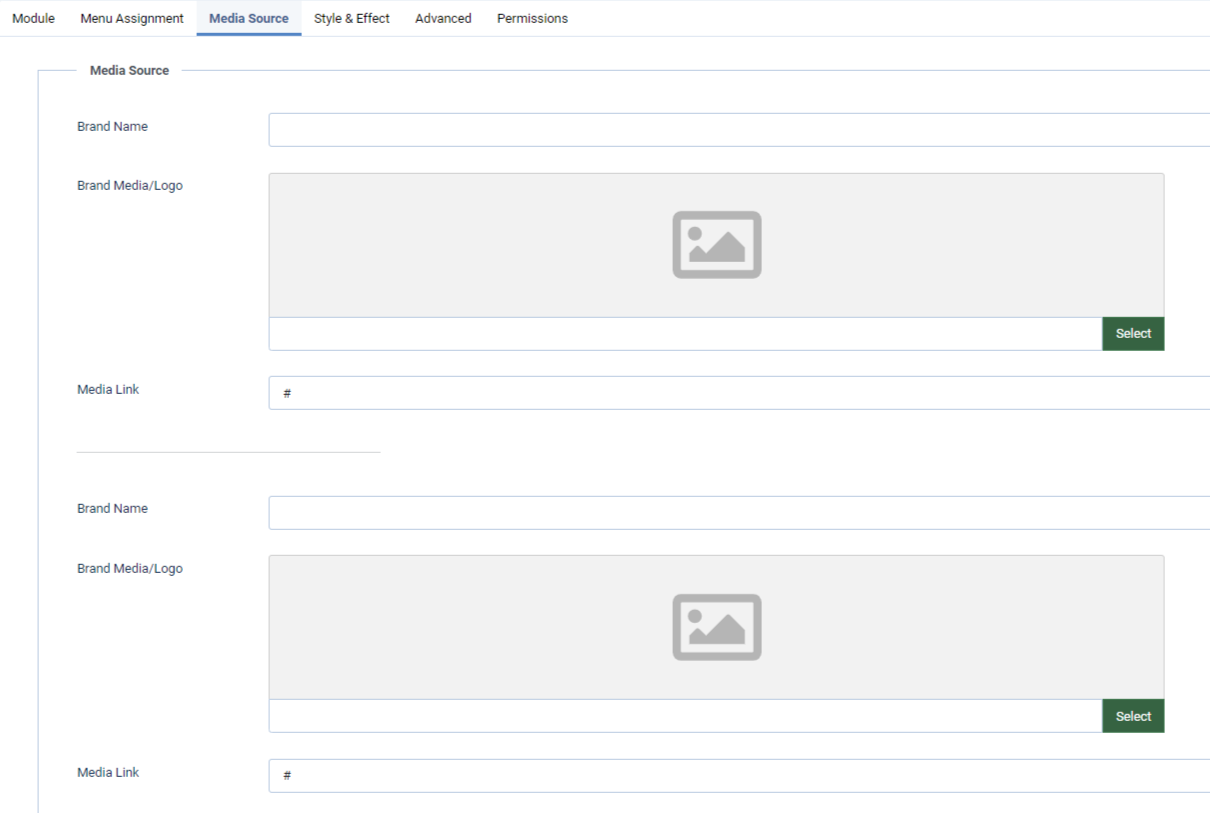The image size is (1210, 813).
Task: Click the Media Source fieldset heading
Action: (129, 71)
